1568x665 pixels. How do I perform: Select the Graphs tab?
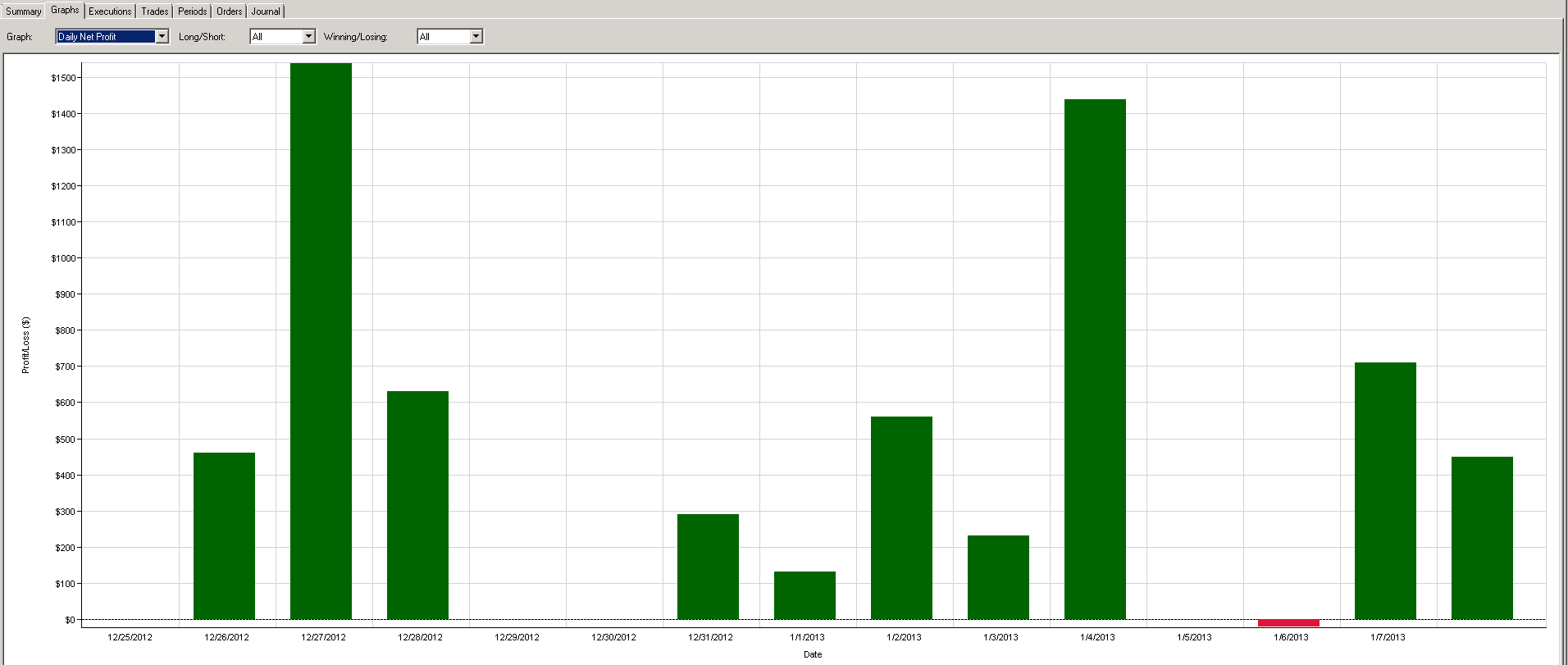(x=65, y=10)
